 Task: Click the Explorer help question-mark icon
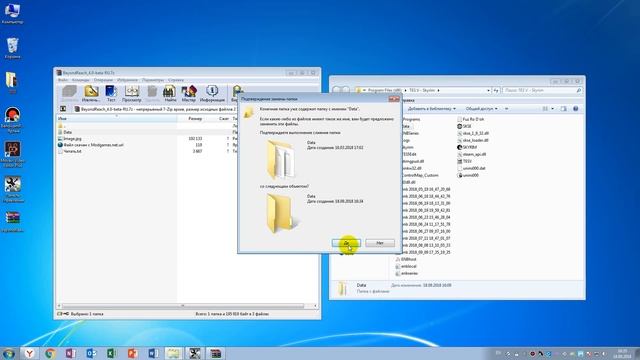pyautogui.click(x=576, y=109)
